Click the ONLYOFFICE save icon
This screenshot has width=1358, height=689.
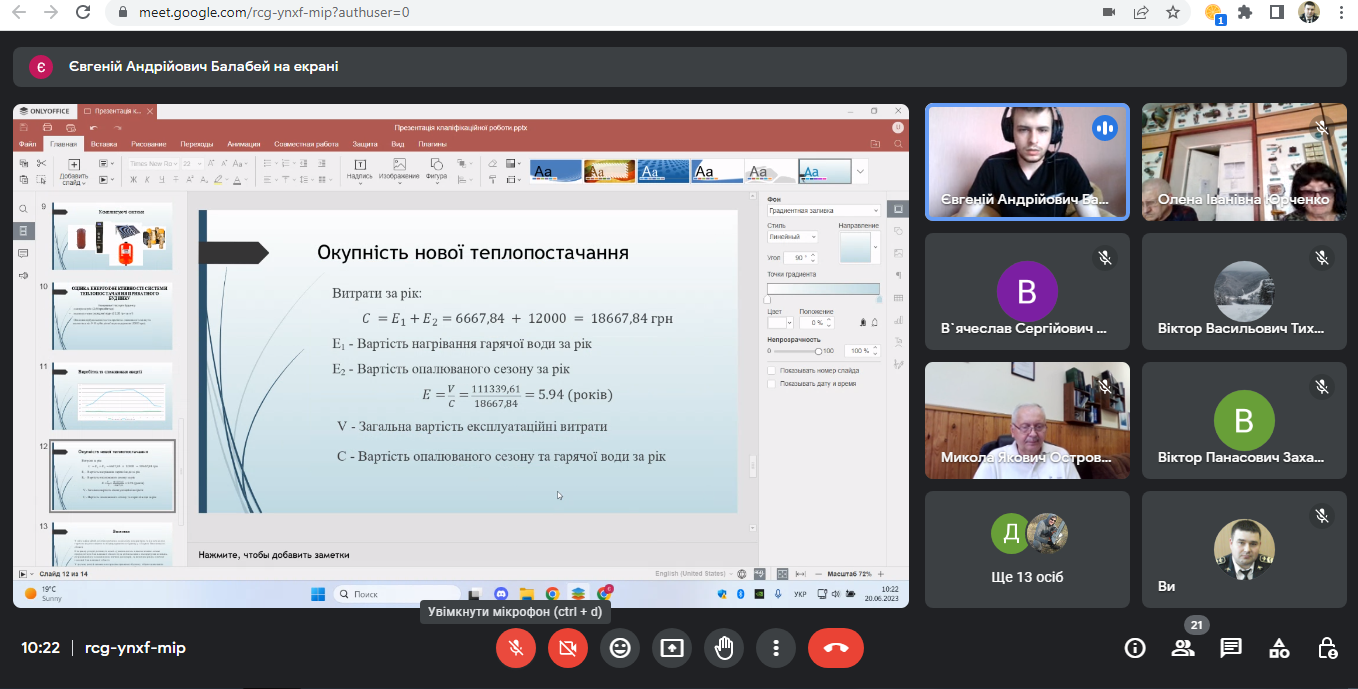pyautogui.click(x=24, y=128)
